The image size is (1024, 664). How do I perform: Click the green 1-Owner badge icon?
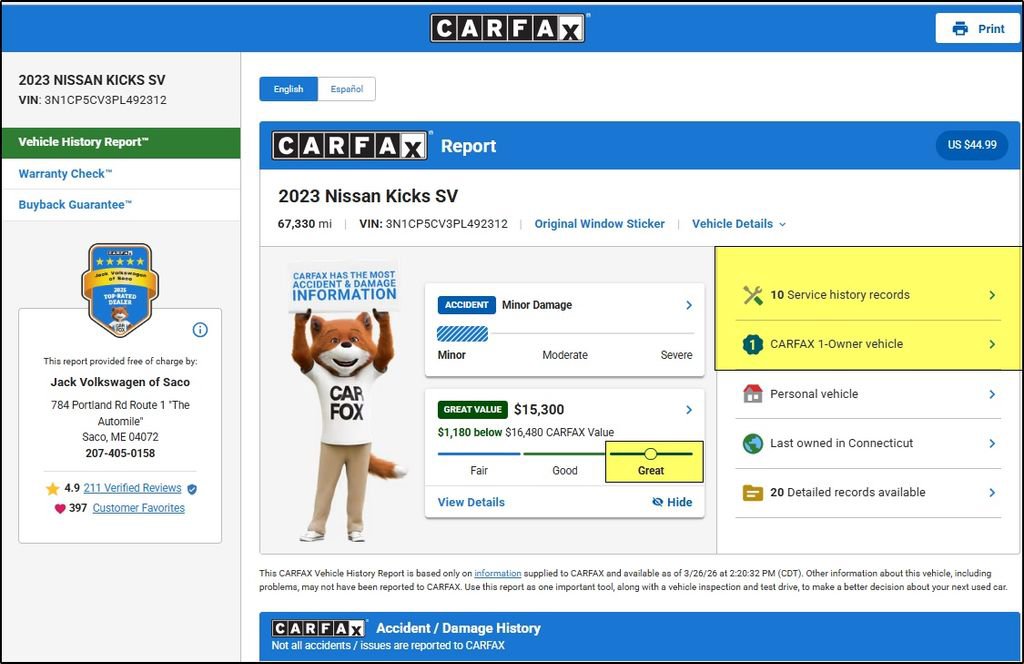753,344
